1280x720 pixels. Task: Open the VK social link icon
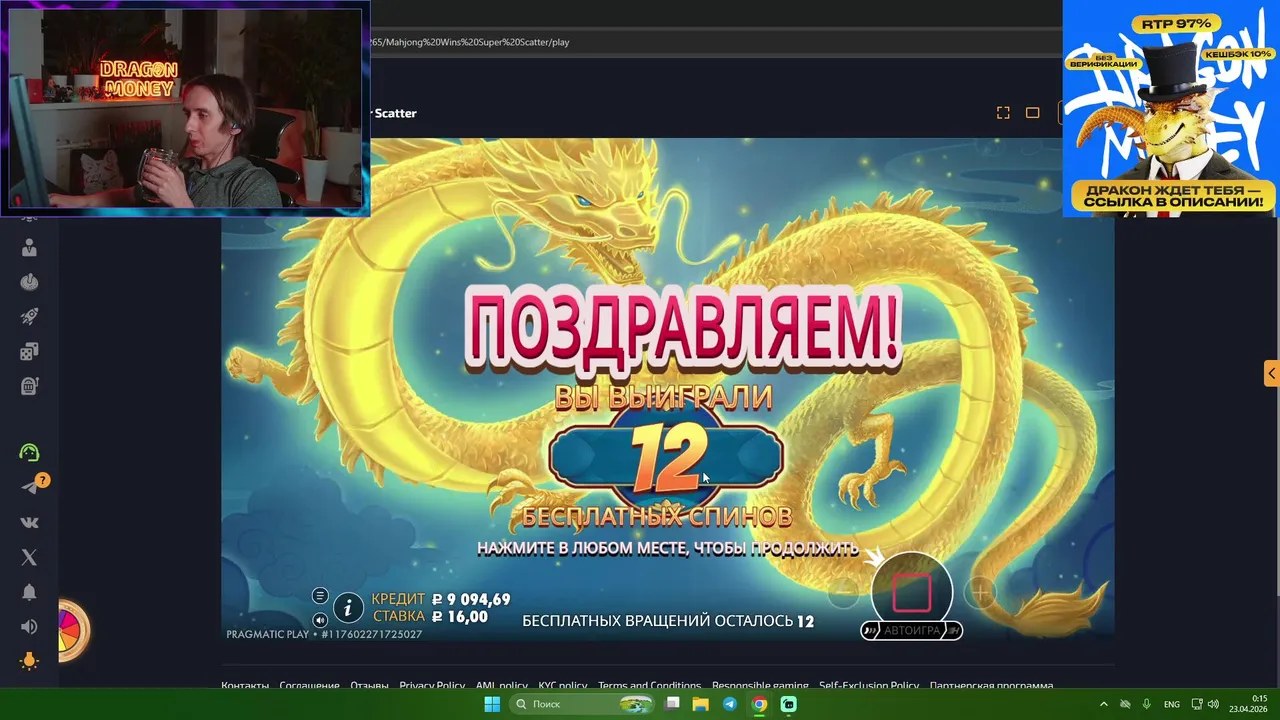pos(29,522)
